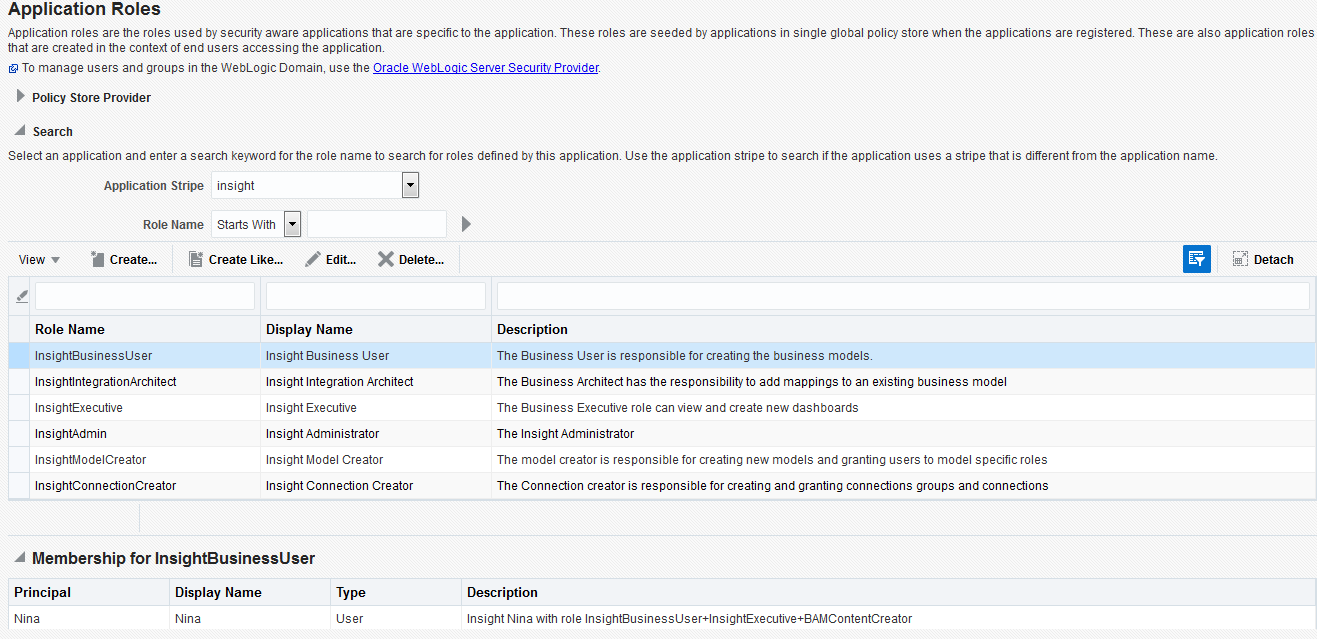The image size is (1317, 639).
Task: Toggle the Query By Example filter icon
Action: coord(1197,259)
